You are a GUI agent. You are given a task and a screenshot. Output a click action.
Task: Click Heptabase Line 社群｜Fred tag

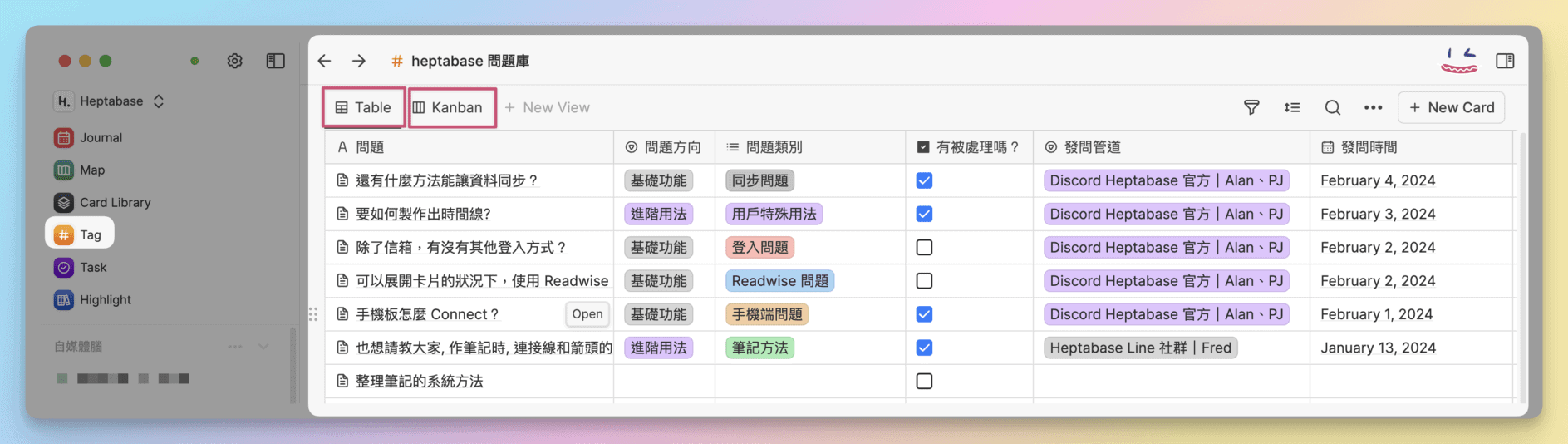(1141, 348)
